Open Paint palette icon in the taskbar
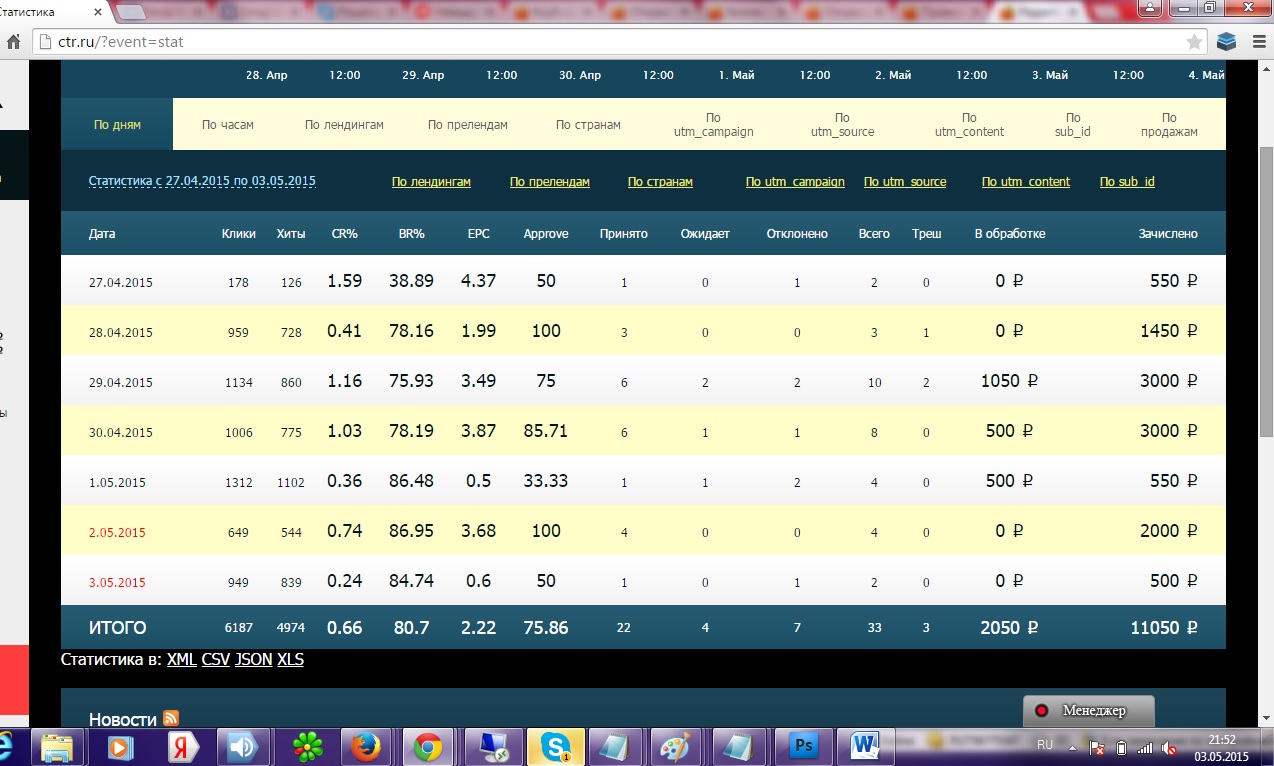This screenshot has height=766, width=1274. tap(679, 746)
